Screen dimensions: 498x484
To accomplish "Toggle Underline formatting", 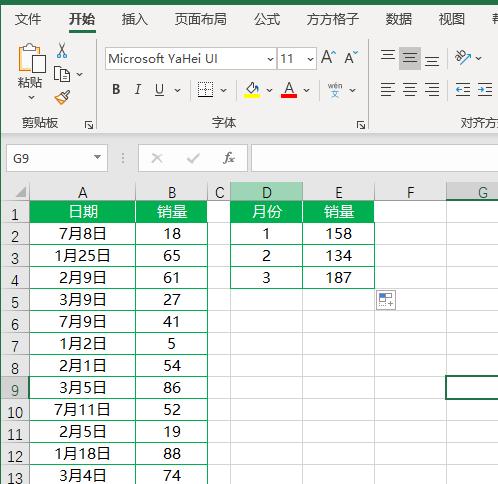I will (x=160, y=89).
